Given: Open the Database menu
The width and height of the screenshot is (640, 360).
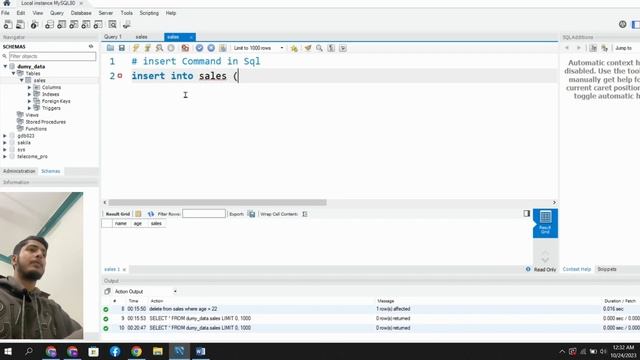Looking at the screenshot, I should tap(81, 13).
